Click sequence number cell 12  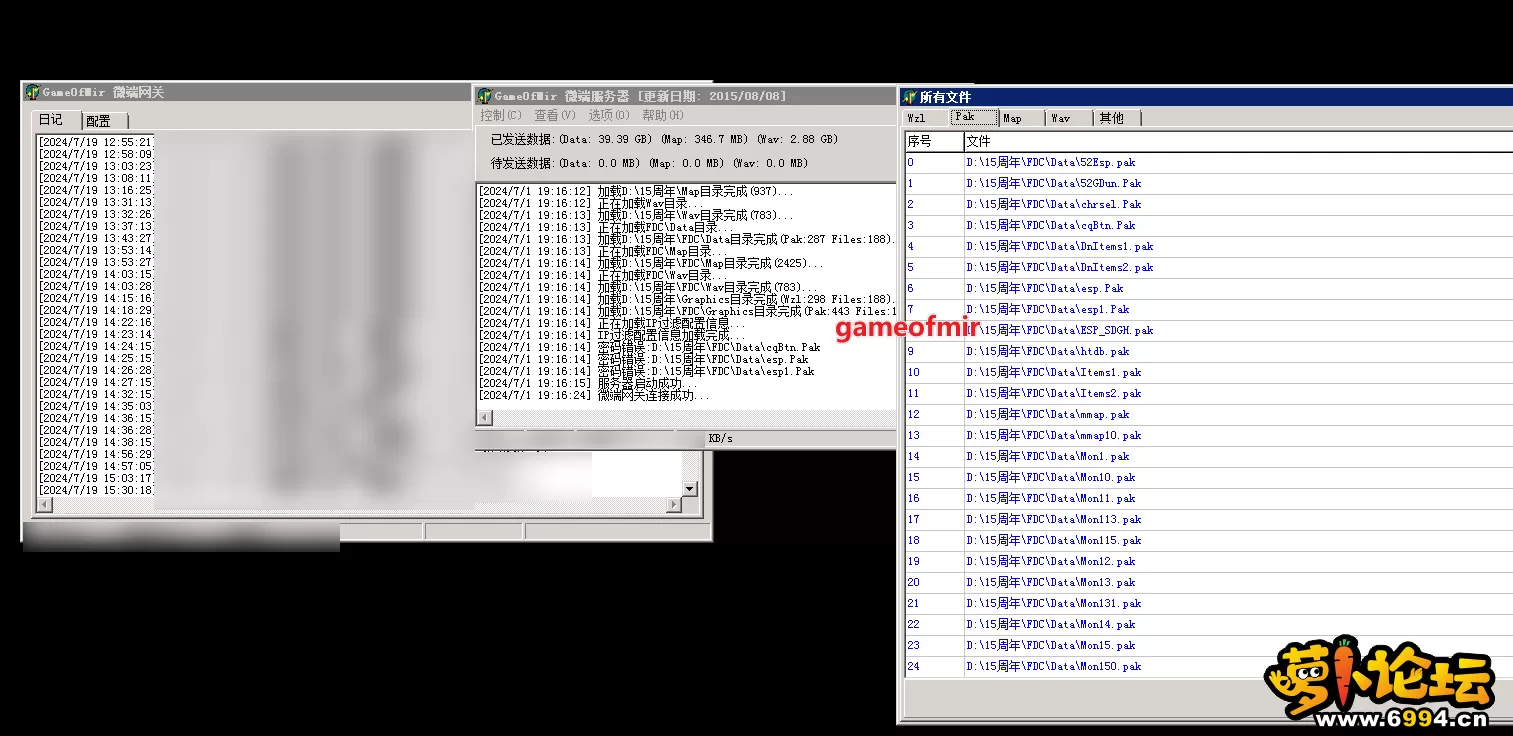point(934,414)
